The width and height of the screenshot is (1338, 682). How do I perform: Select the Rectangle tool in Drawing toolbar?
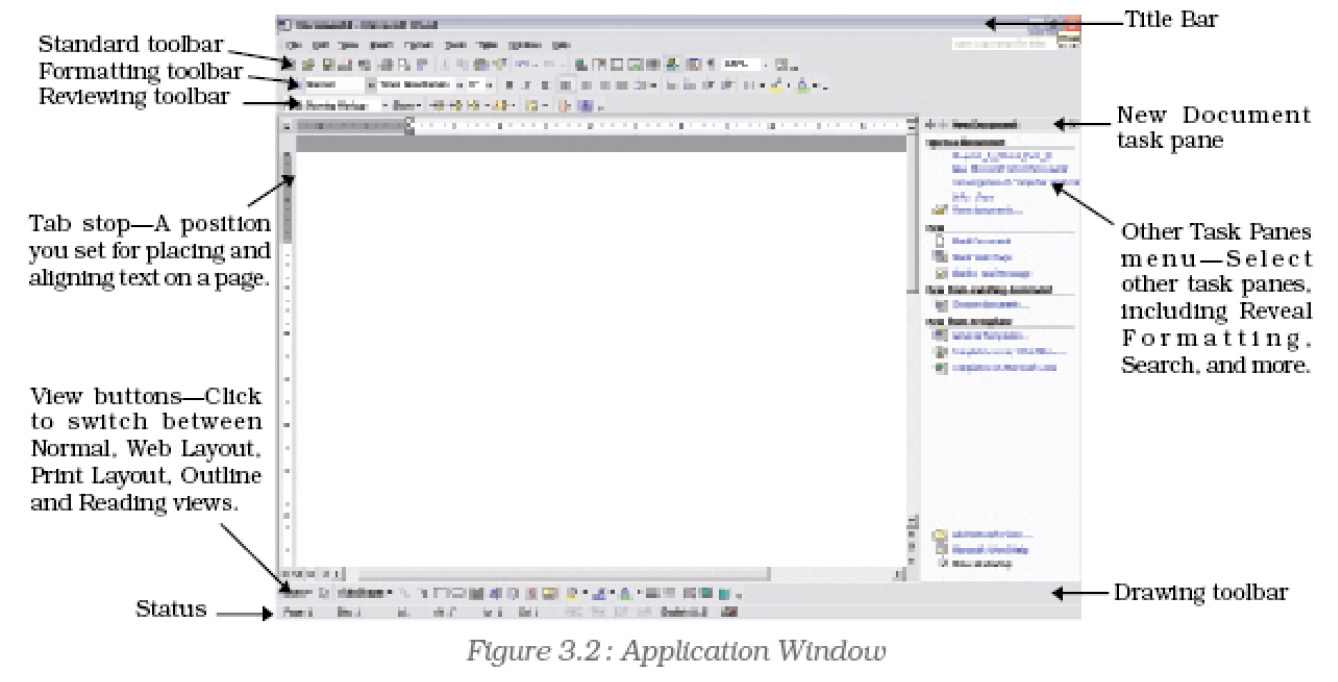(441, 594)
